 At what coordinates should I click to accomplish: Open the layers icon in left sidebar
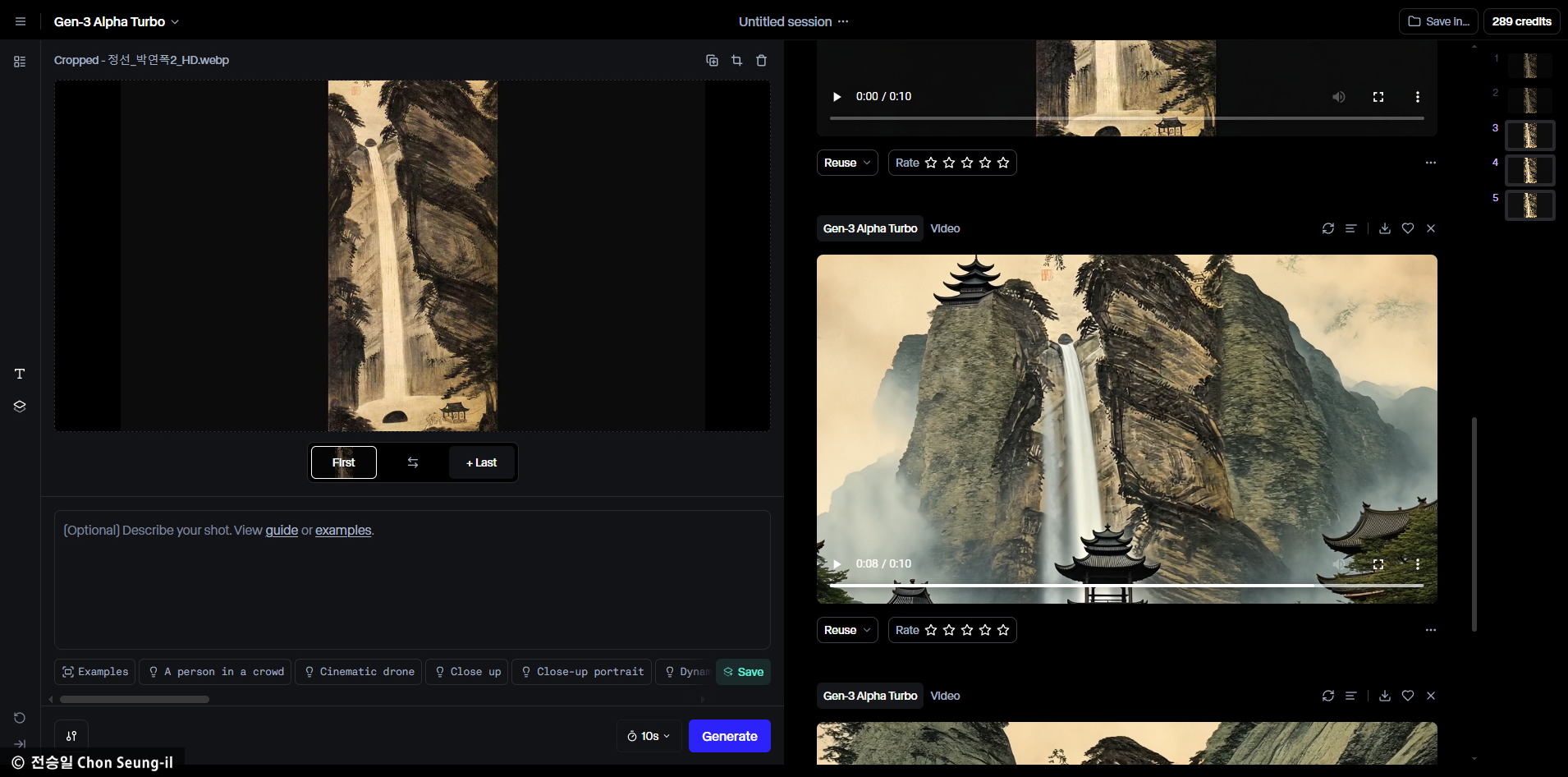click(20, 406)
